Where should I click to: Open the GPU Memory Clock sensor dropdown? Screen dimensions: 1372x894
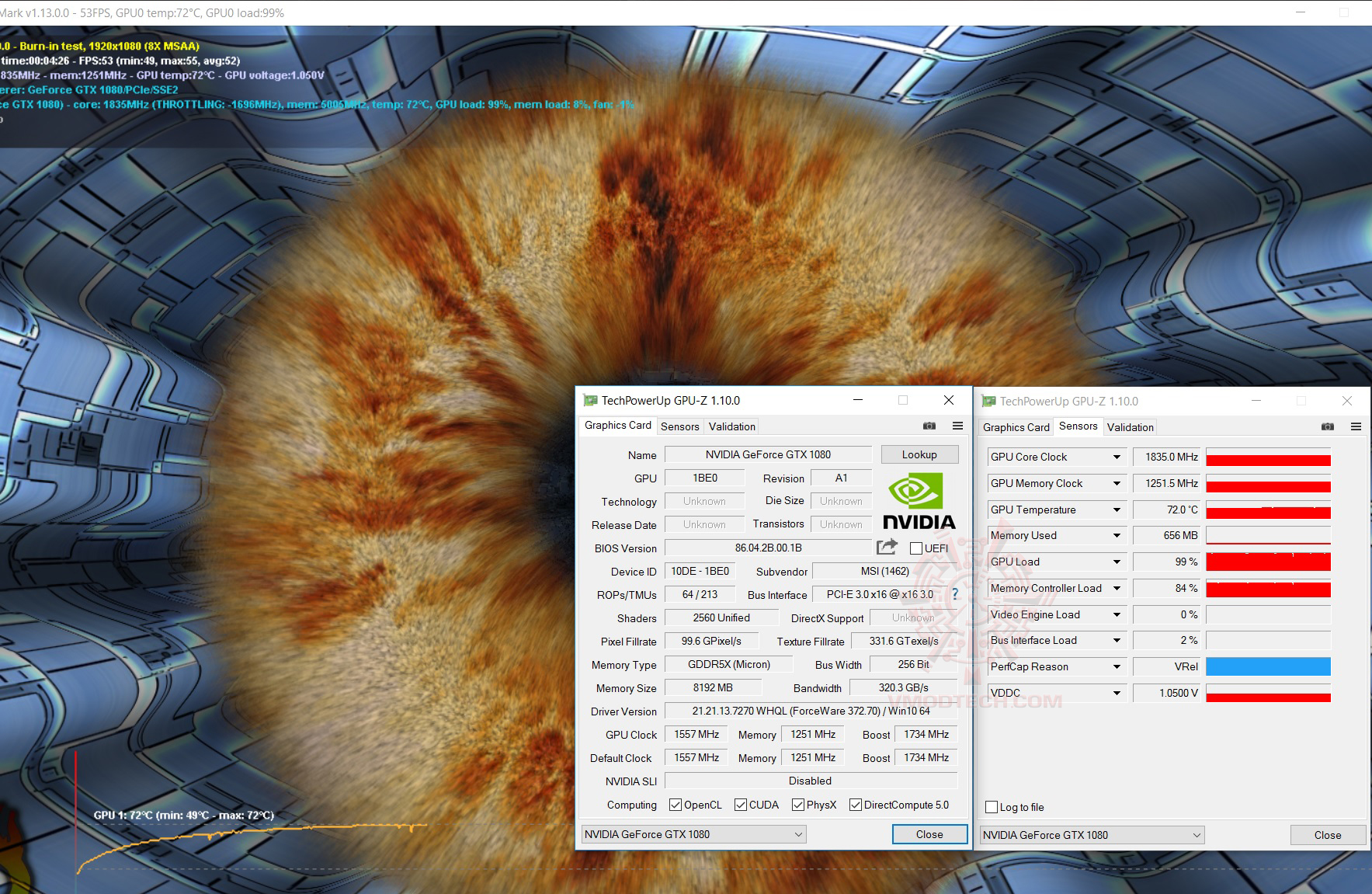click(1117, 483)
